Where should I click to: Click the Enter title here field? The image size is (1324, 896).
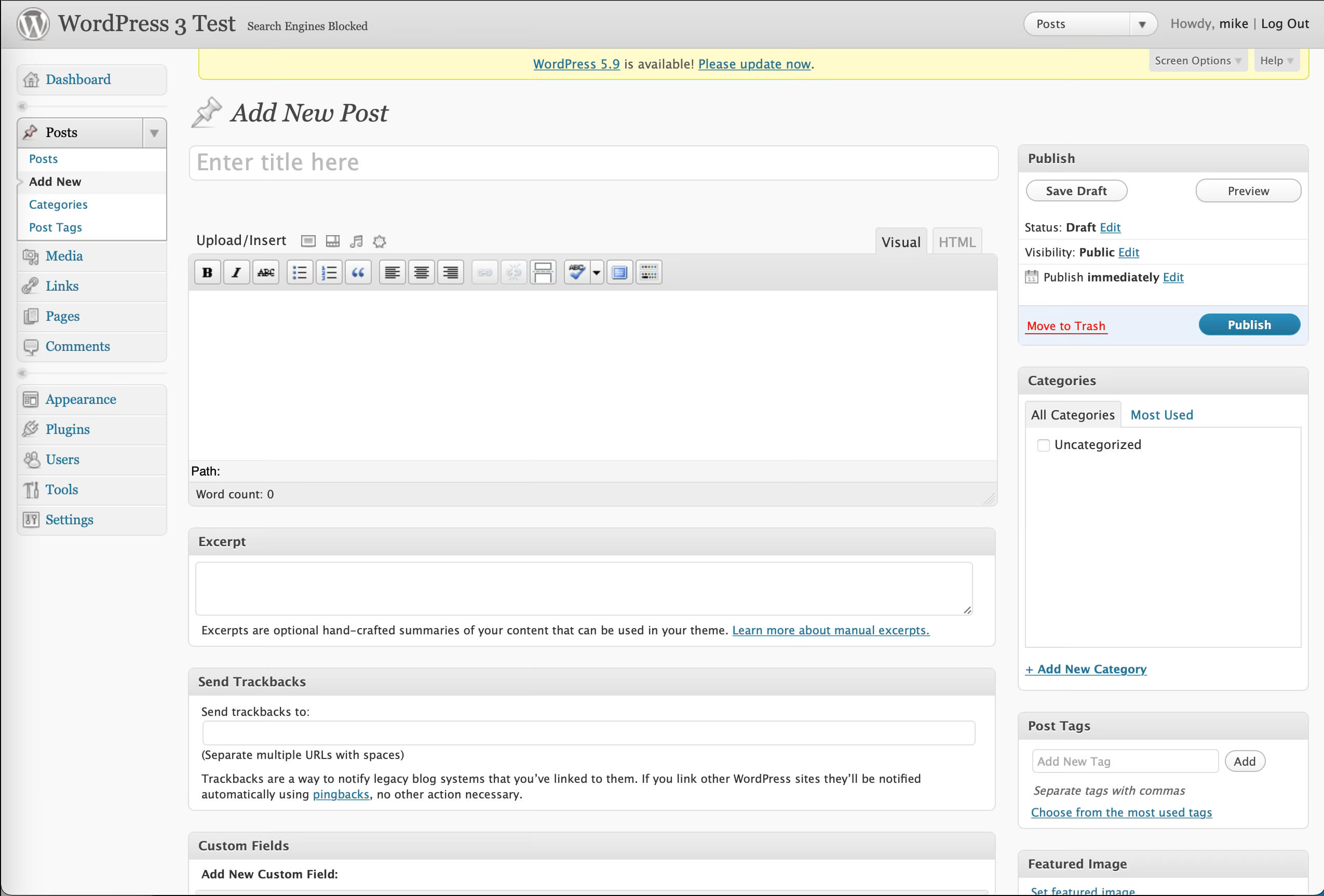point(593,163)
